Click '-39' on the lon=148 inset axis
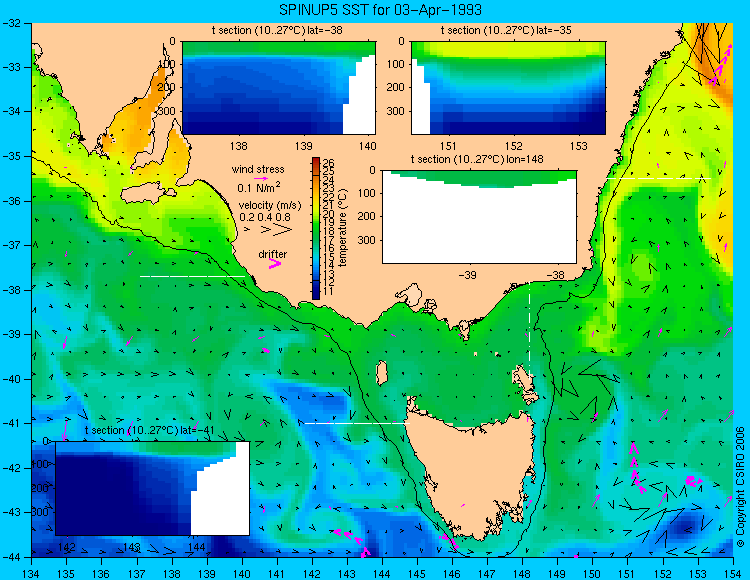The height and width of the screenshot is (580, 750). pos(467,275)
